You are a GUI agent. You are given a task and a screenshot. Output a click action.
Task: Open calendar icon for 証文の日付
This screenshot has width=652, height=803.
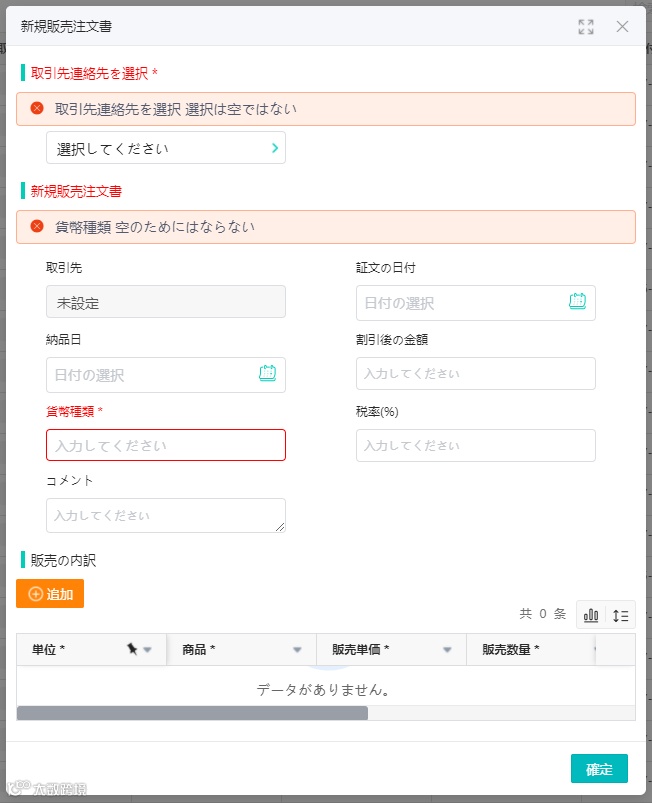[577, 302]
